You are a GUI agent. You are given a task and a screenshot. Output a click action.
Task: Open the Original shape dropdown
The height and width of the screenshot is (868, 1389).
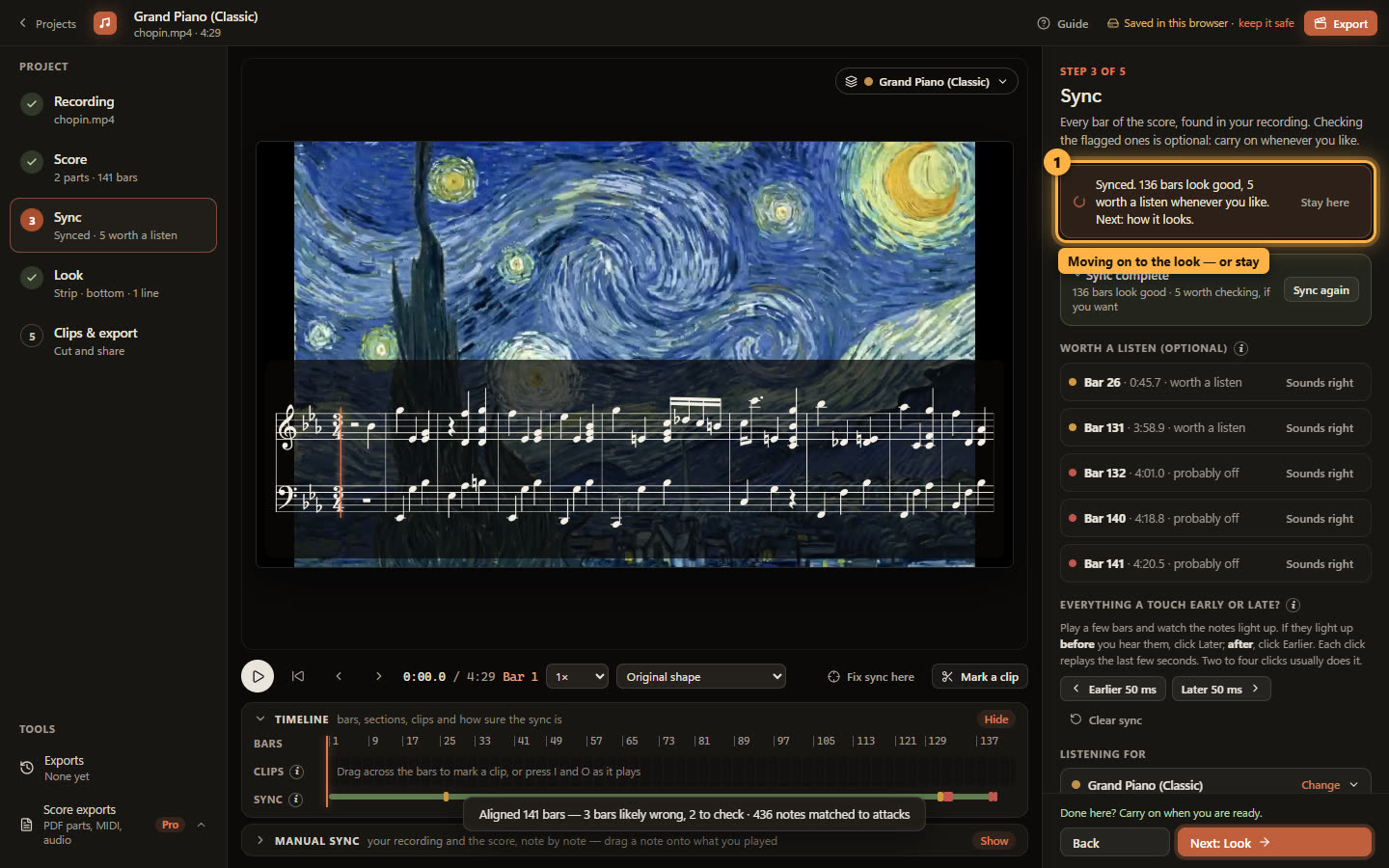click(701, 676)
